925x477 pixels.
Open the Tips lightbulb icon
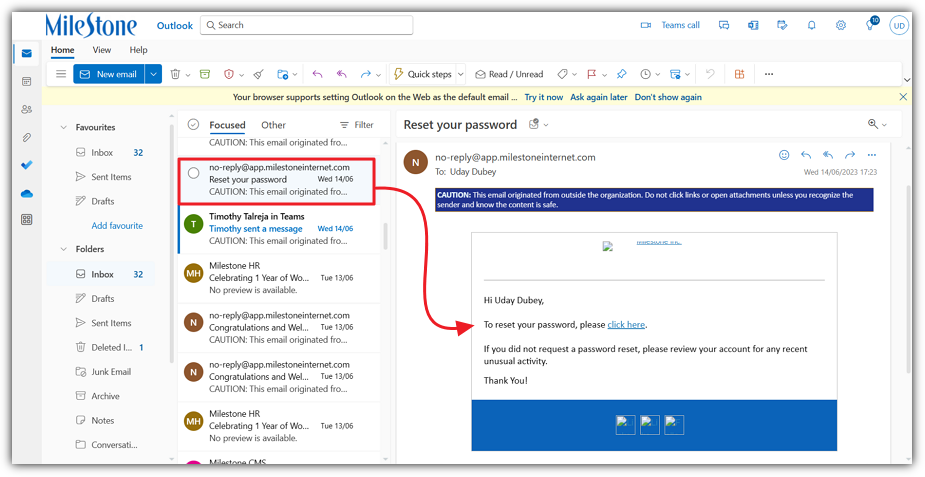coord(871,25)
